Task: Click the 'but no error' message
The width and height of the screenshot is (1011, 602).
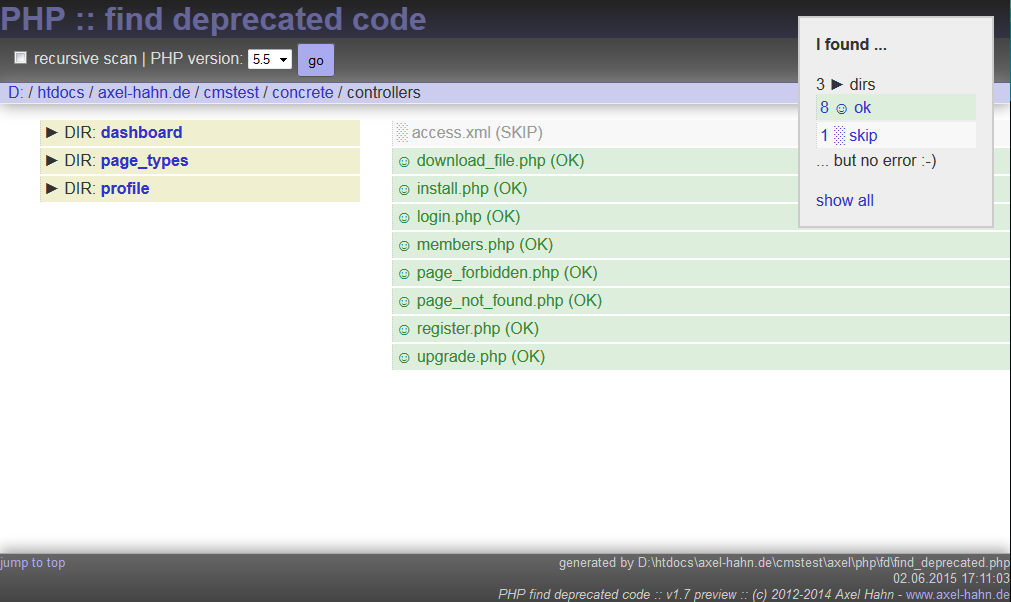Action: pyautogui.click(x=876, y=160)
